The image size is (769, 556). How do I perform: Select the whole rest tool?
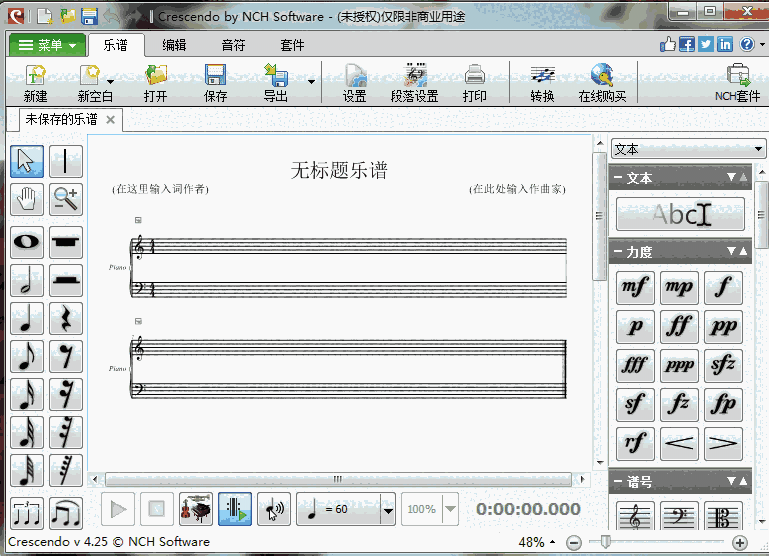pos(66,242)
